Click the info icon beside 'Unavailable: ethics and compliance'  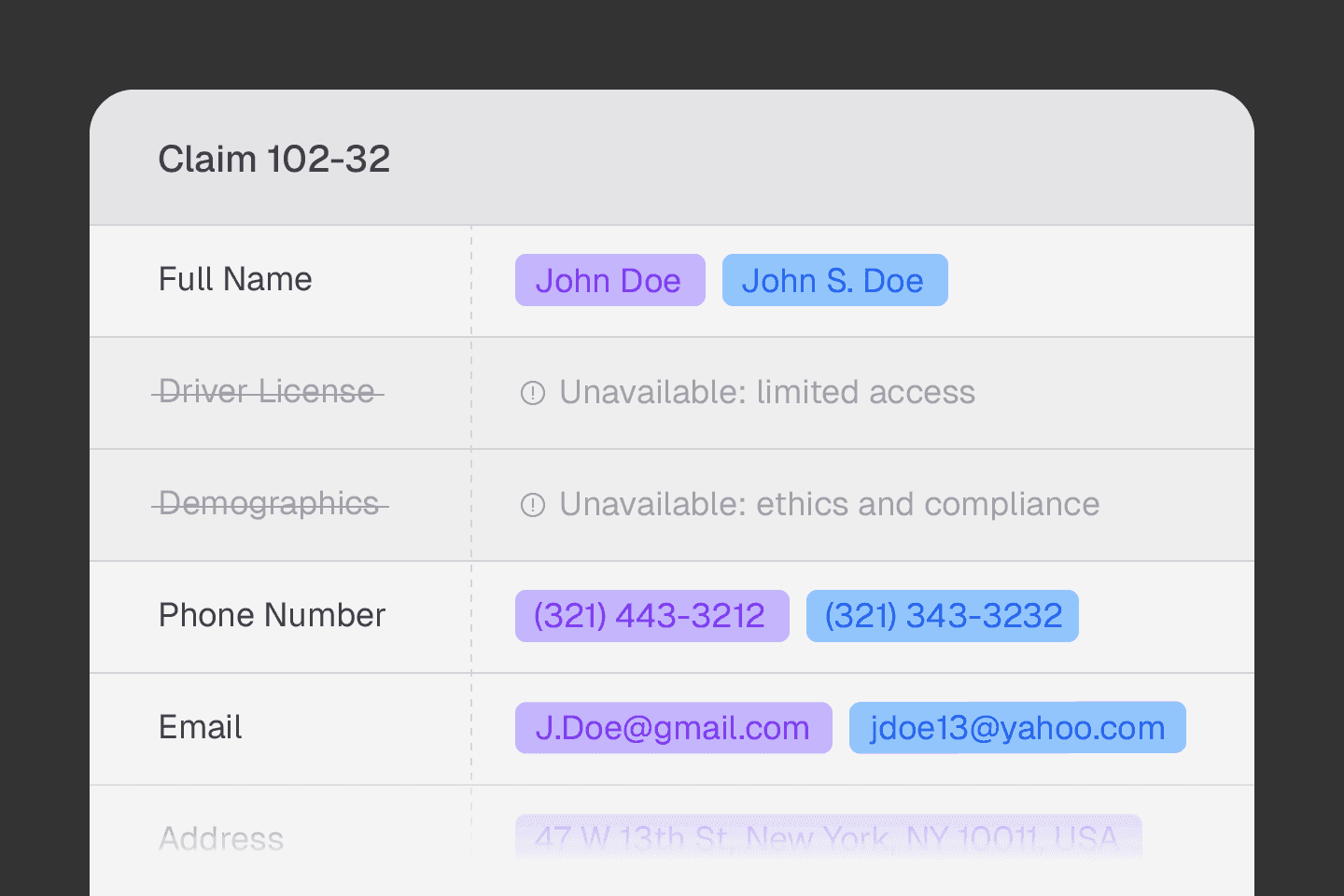pos(532,505)
